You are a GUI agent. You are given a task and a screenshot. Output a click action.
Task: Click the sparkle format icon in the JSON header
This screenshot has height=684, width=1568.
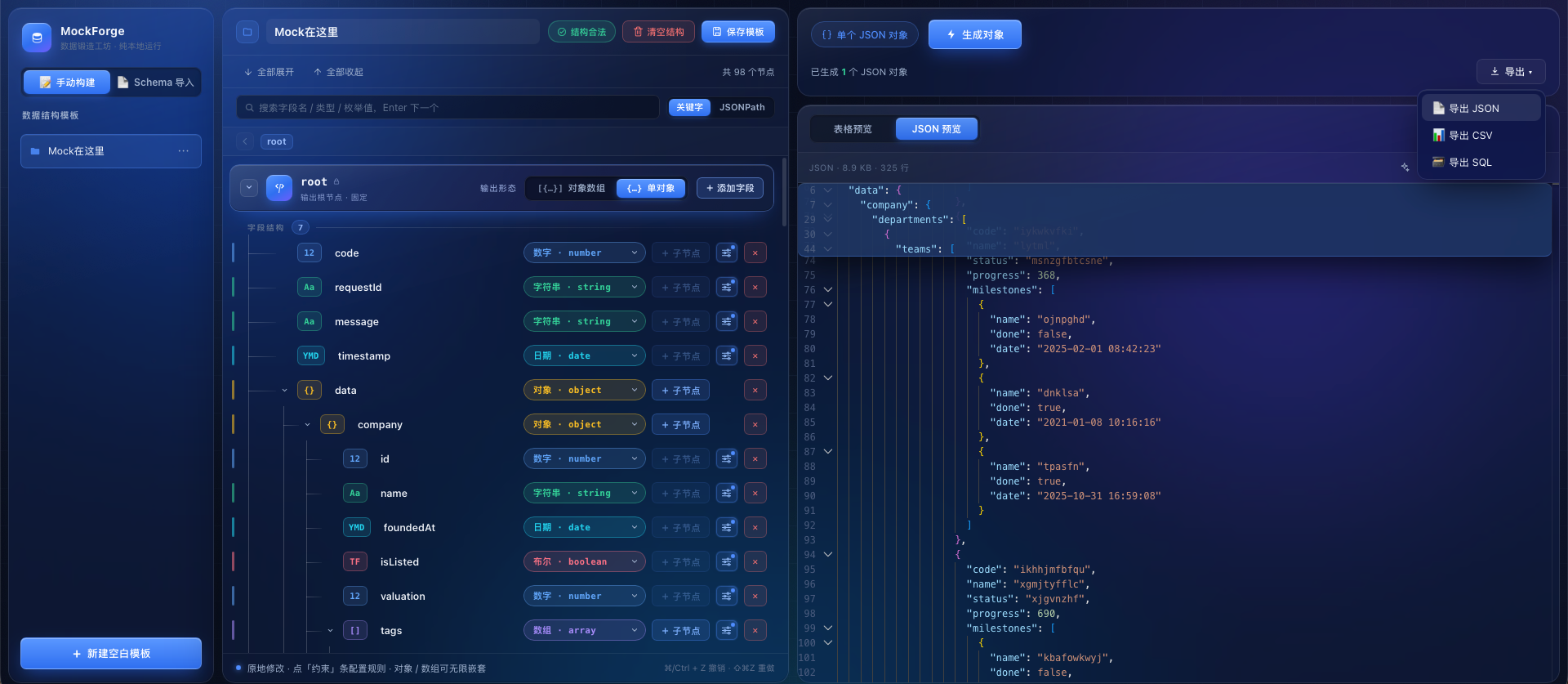[x=1405, y=168]
